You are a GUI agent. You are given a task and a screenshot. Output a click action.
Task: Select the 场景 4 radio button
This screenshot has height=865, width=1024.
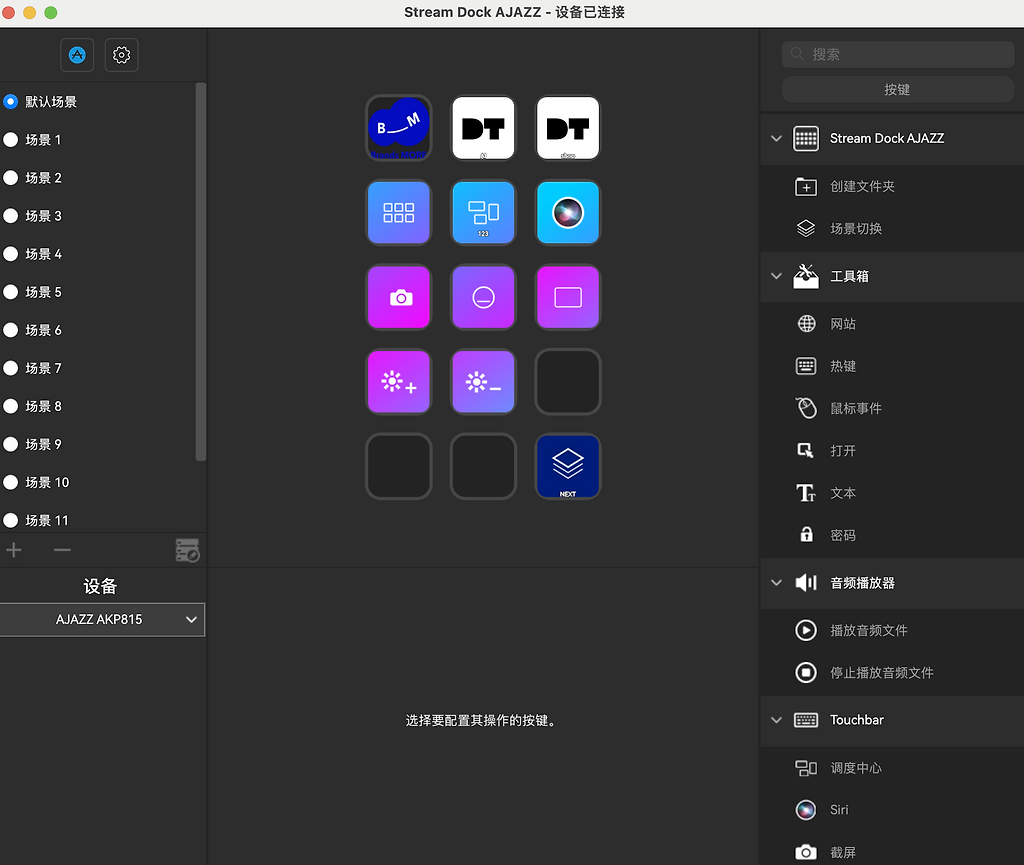(10, 254)
